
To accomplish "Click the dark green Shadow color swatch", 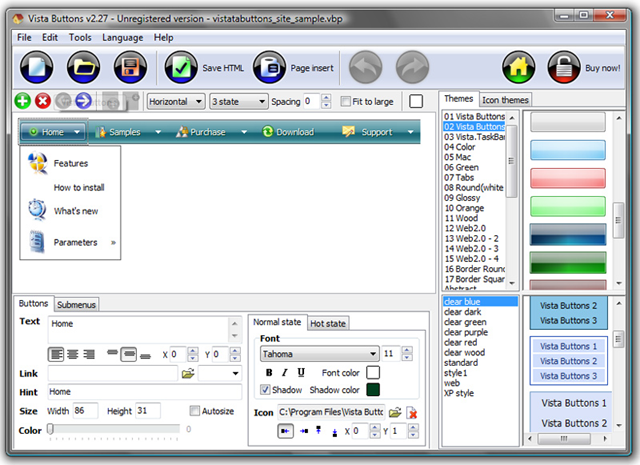I will [372, 390].
